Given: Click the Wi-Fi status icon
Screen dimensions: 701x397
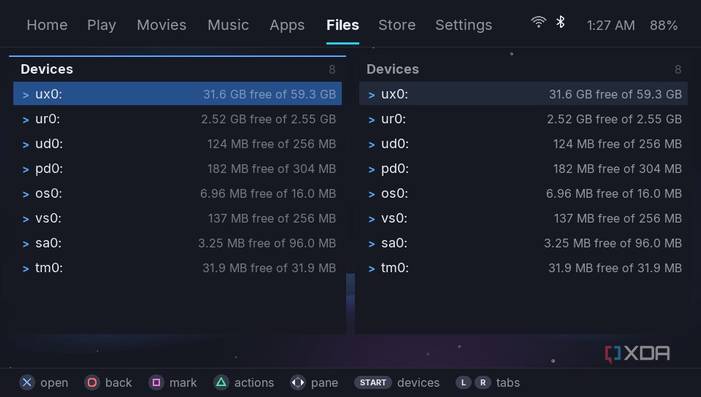Looking at the screenshot, I should (538, 22).
